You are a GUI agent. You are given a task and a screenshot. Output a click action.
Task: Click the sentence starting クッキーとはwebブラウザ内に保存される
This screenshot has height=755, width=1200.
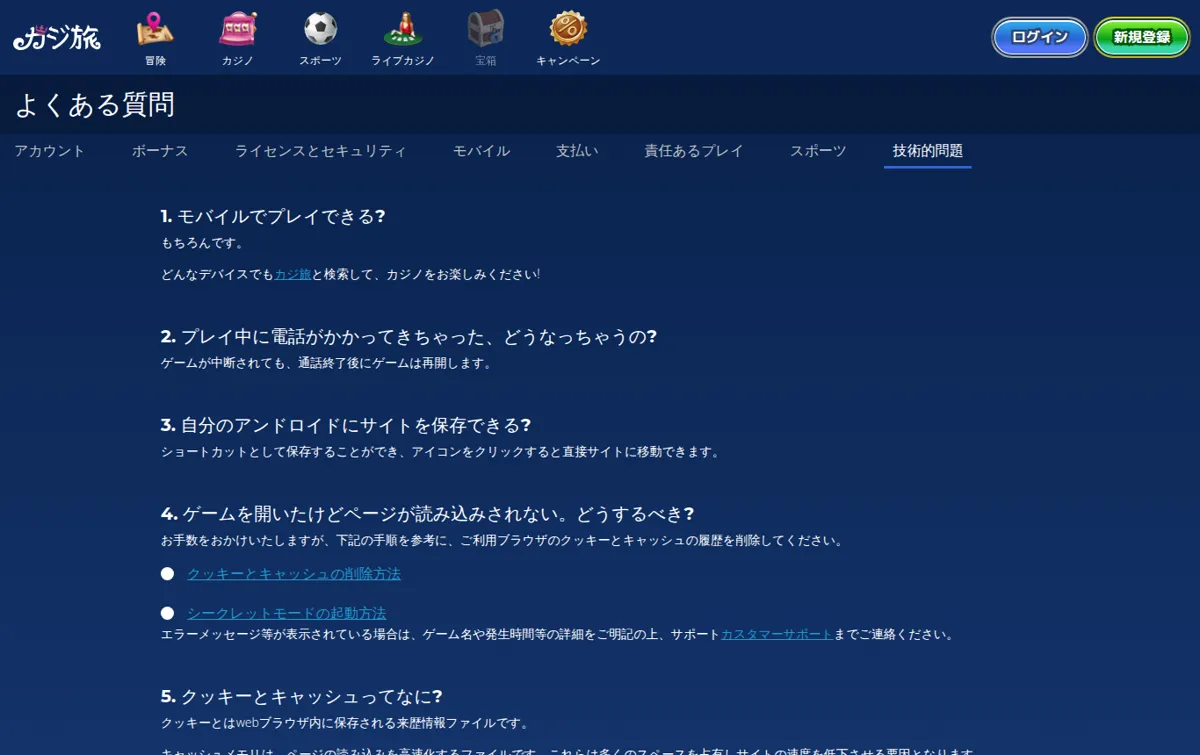click(345, 723)
